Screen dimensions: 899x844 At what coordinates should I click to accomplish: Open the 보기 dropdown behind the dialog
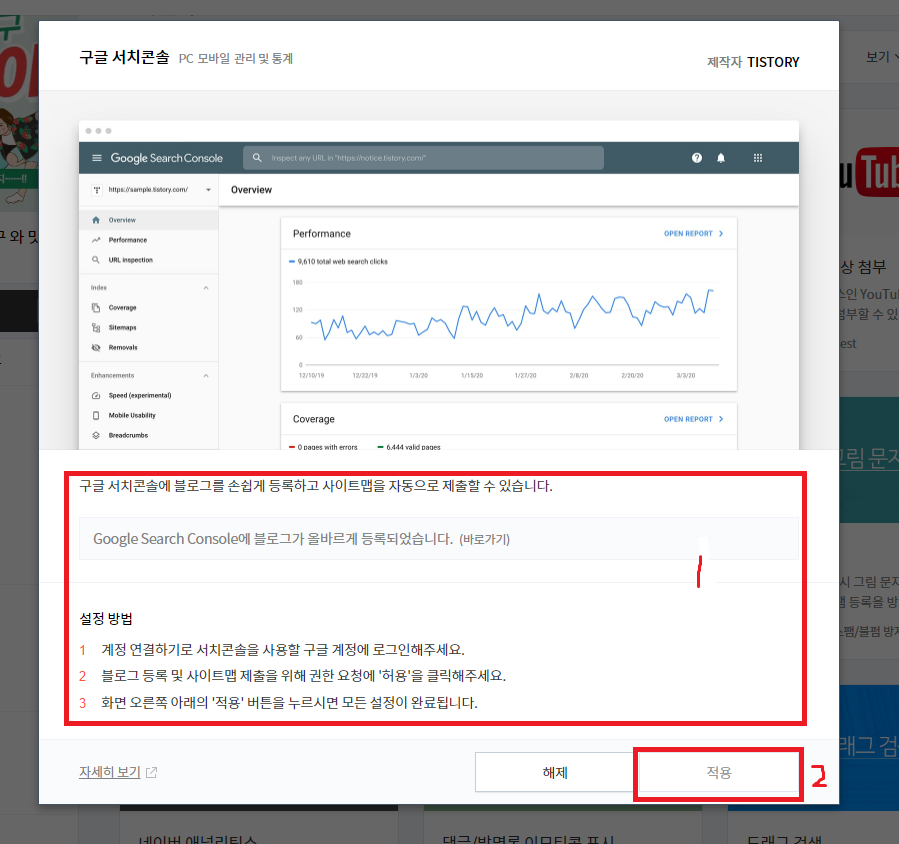[x=881, y=57]
